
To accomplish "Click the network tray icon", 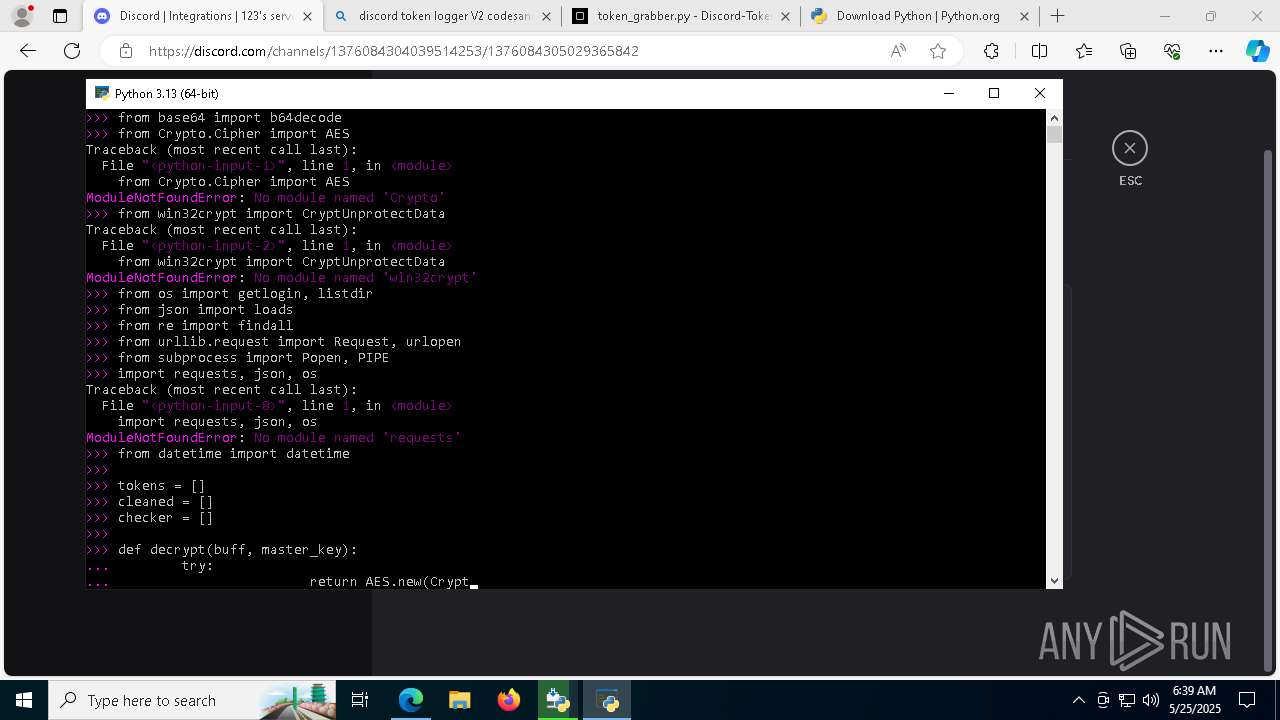I will pyautogui.click(x=1127, y=700).
